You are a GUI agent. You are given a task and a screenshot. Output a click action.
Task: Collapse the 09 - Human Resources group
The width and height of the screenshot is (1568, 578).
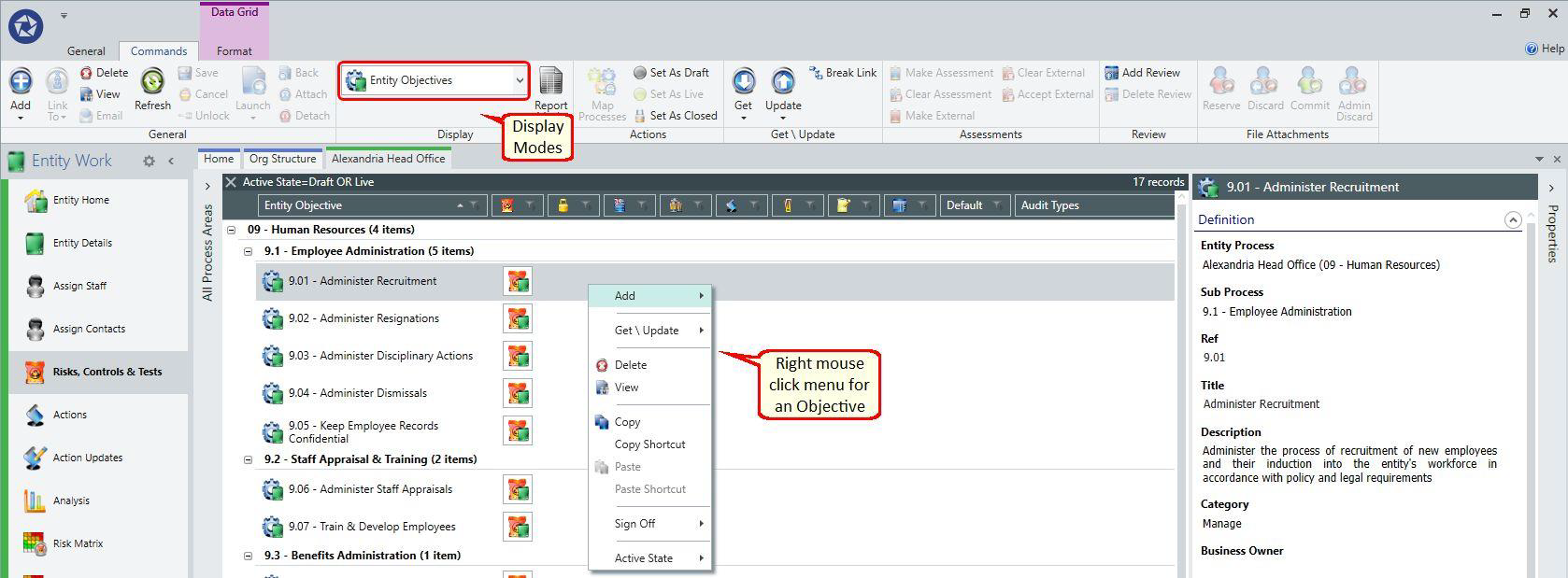tap(232, 230)
